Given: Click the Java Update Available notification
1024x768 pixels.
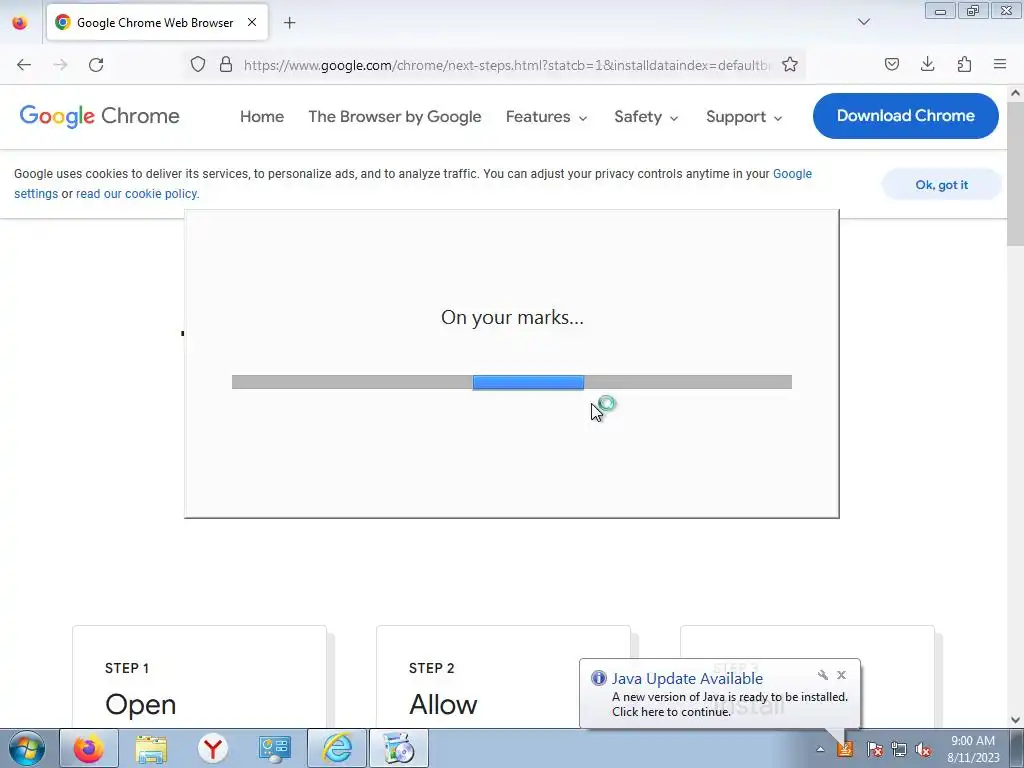Looking at the screenshot, I should [x=720, y=694].
